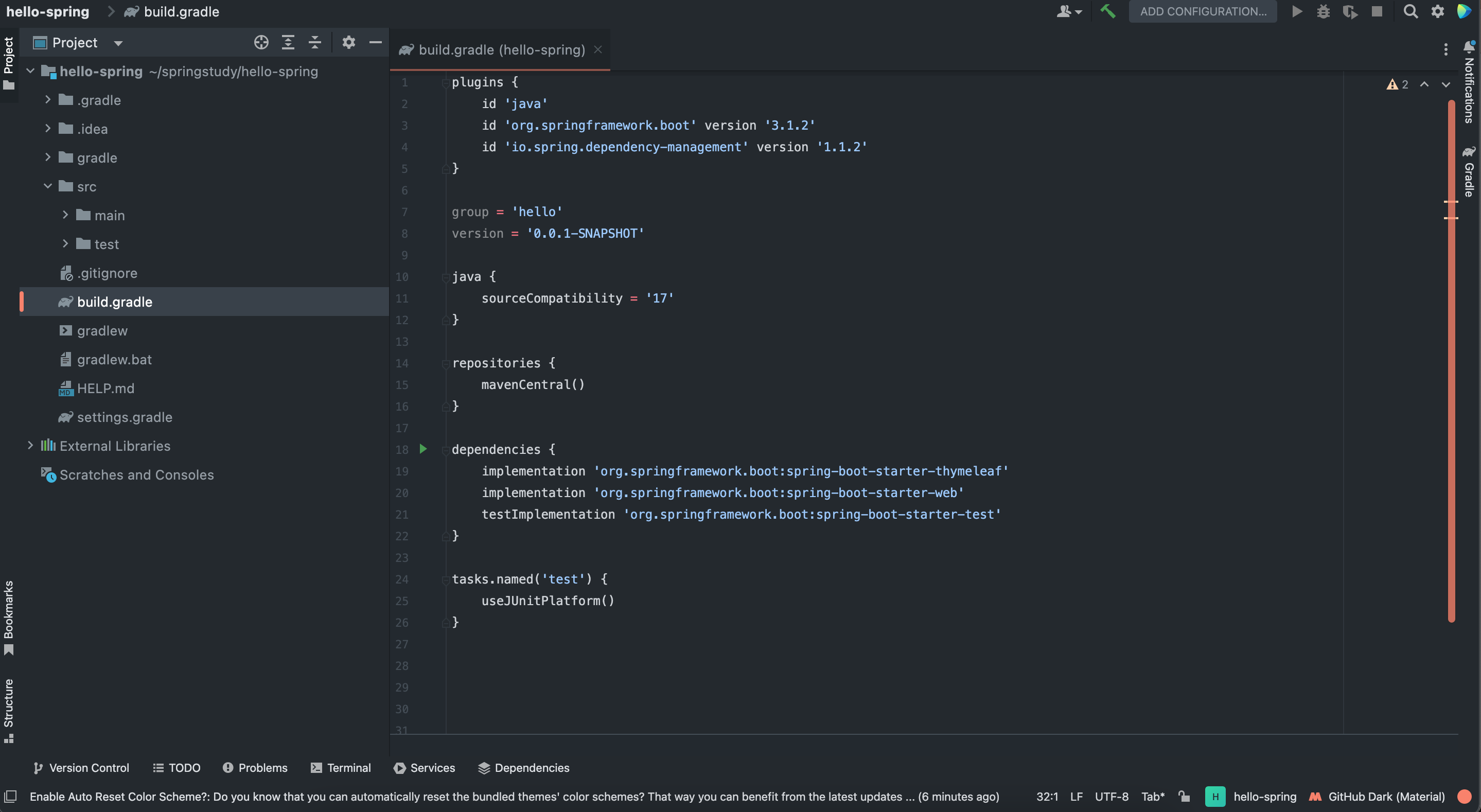Click 32:1 caret position in status bar

coord(1047,797)
